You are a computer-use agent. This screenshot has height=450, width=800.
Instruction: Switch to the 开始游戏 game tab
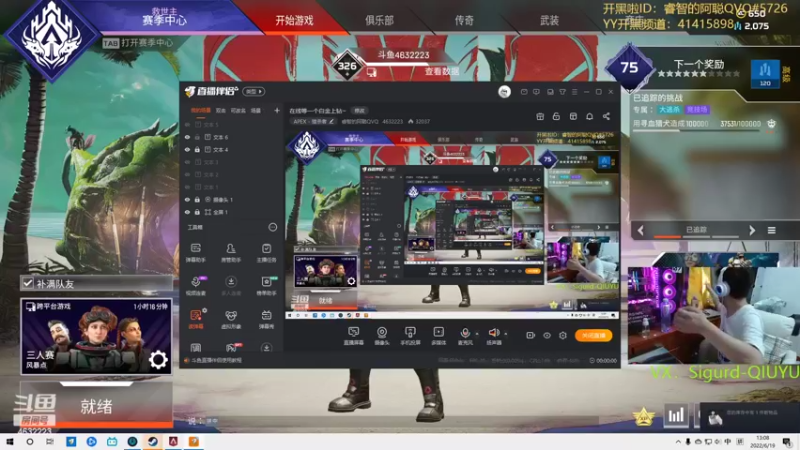294,20
